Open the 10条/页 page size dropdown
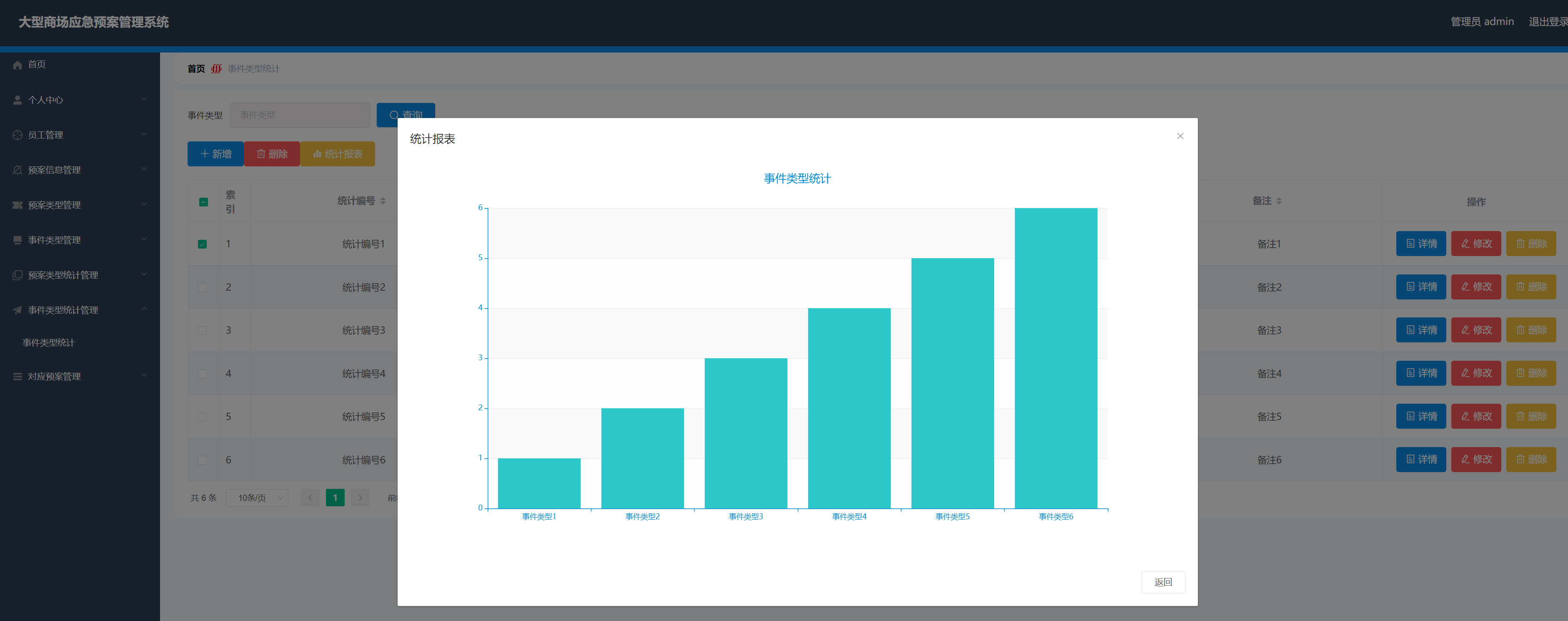This screenshot has width=1568, height=621. point(258,498)
